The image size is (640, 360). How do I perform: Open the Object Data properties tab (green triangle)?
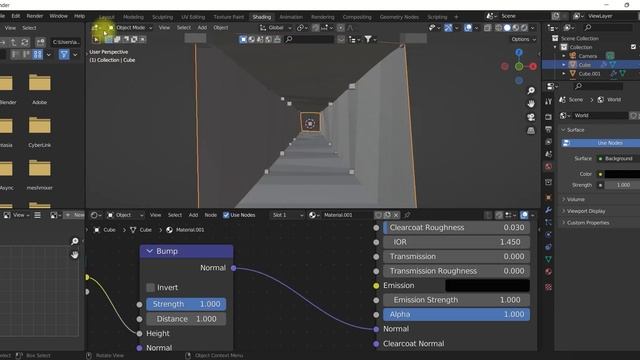tap(548, 259)
